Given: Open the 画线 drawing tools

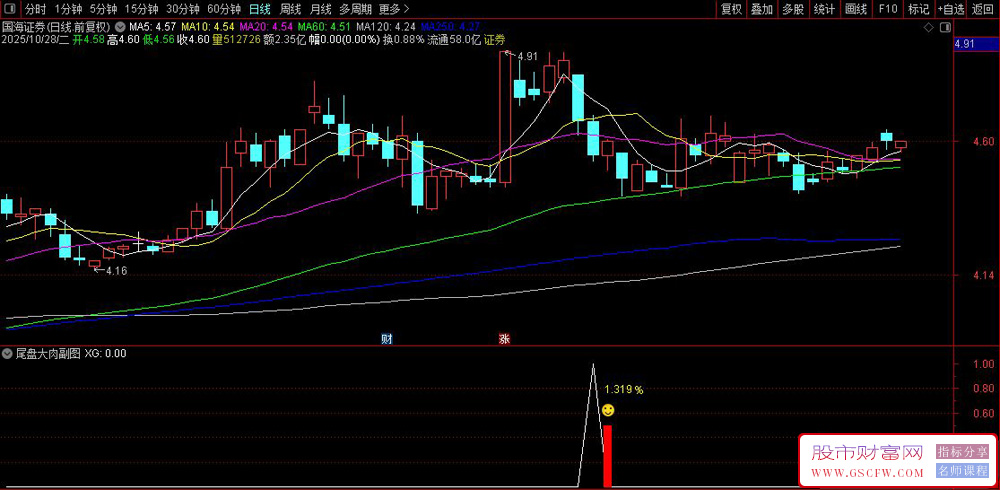Looking at the screenshot, I should pos(856,9).
